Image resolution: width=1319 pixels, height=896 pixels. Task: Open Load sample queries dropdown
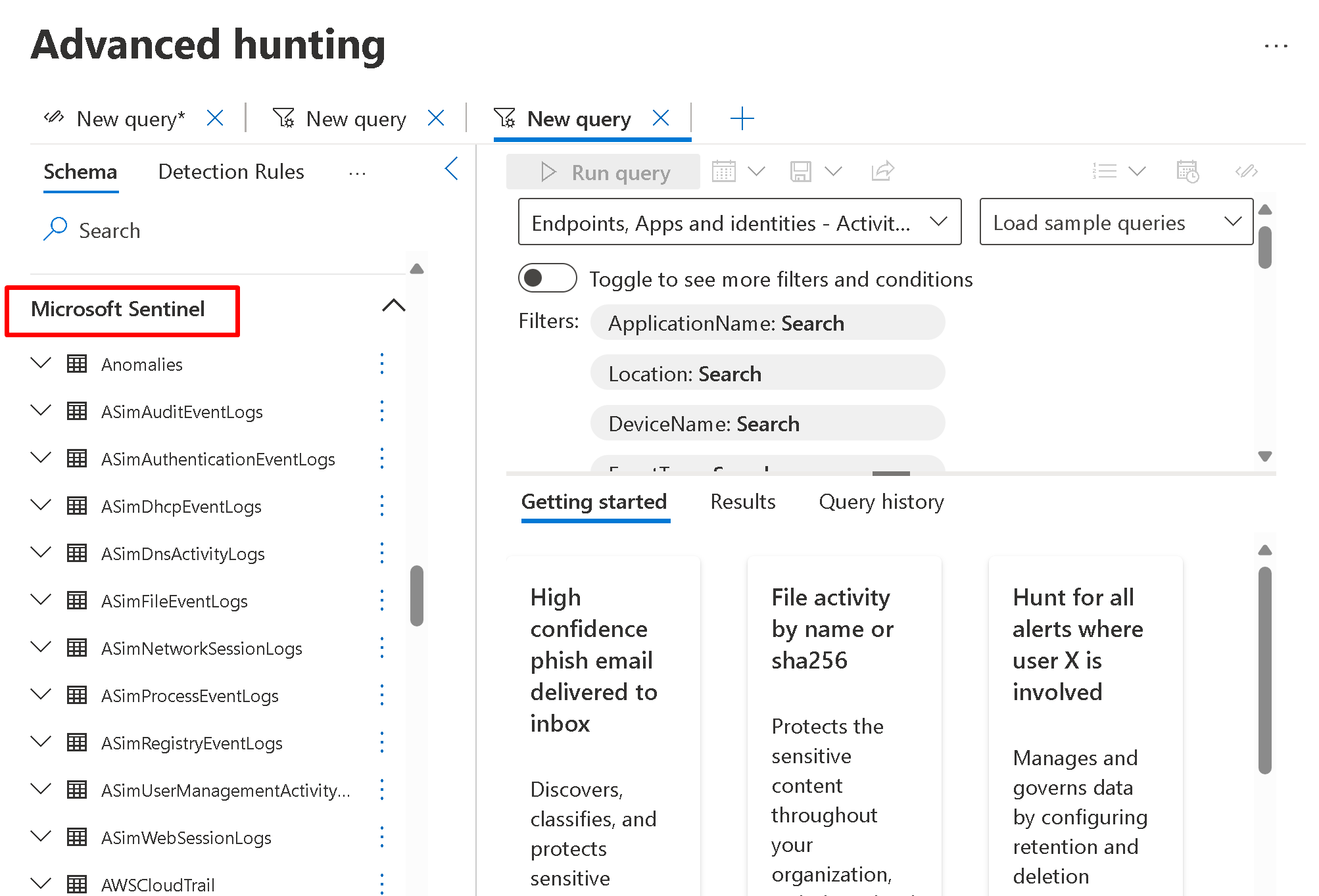(1116, 222)
